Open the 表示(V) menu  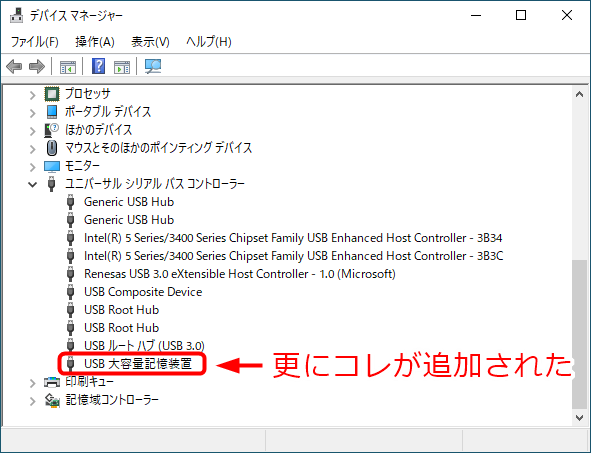(150, 41)
